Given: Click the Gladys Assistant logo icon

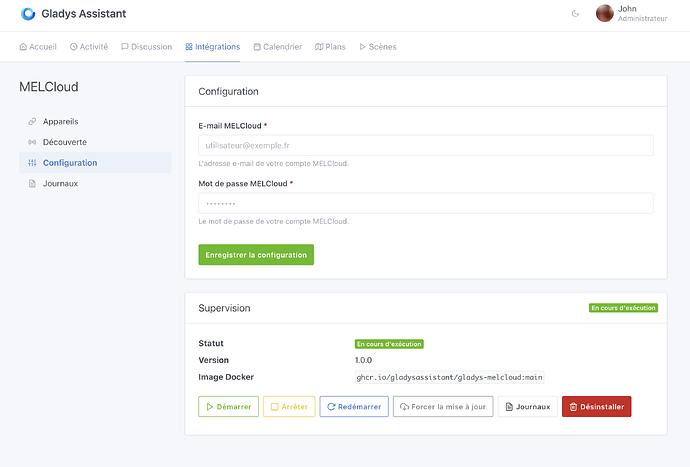Looking at the screenshot, I should point(28,14).
